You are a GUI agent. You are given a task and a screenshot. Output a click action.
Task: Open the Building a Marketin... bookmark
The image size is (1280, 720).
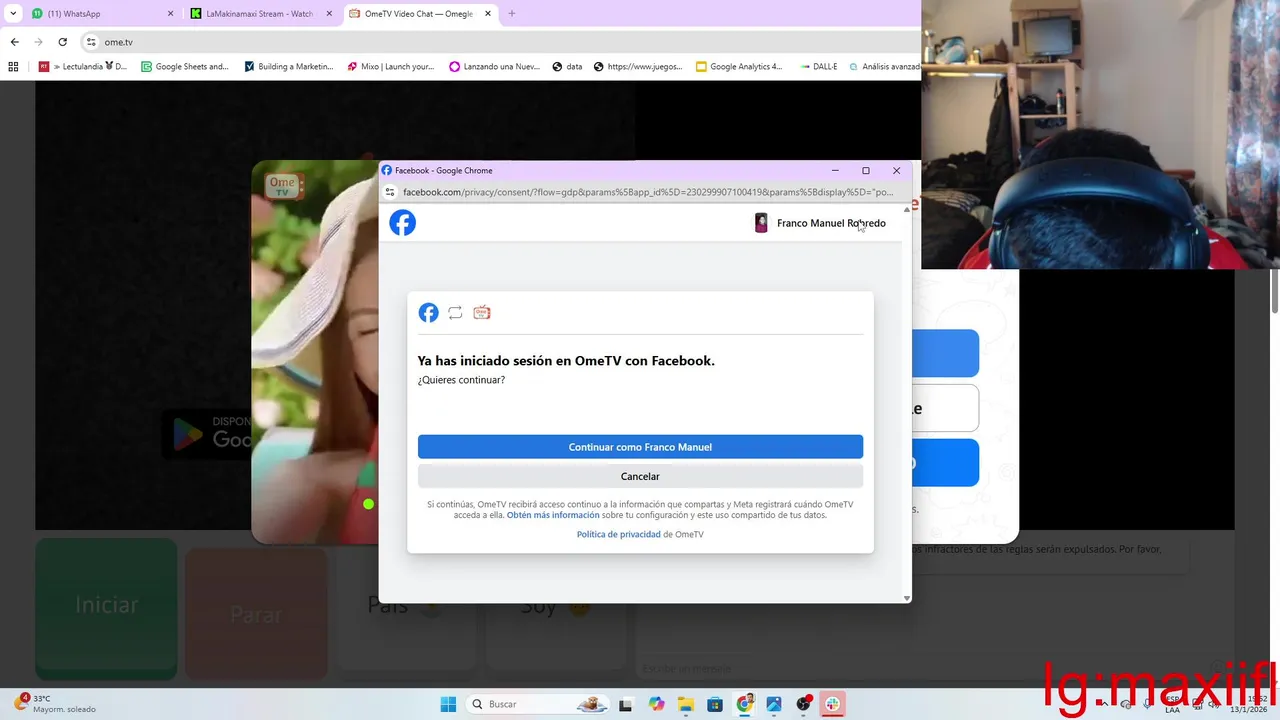point(289,67)
